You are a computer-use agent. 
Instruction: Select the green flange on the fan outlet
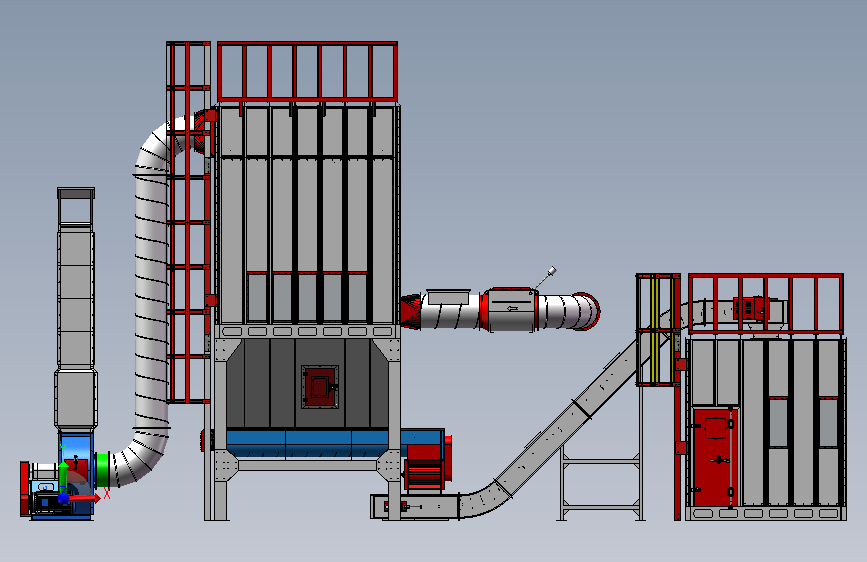tap(102, 470)
